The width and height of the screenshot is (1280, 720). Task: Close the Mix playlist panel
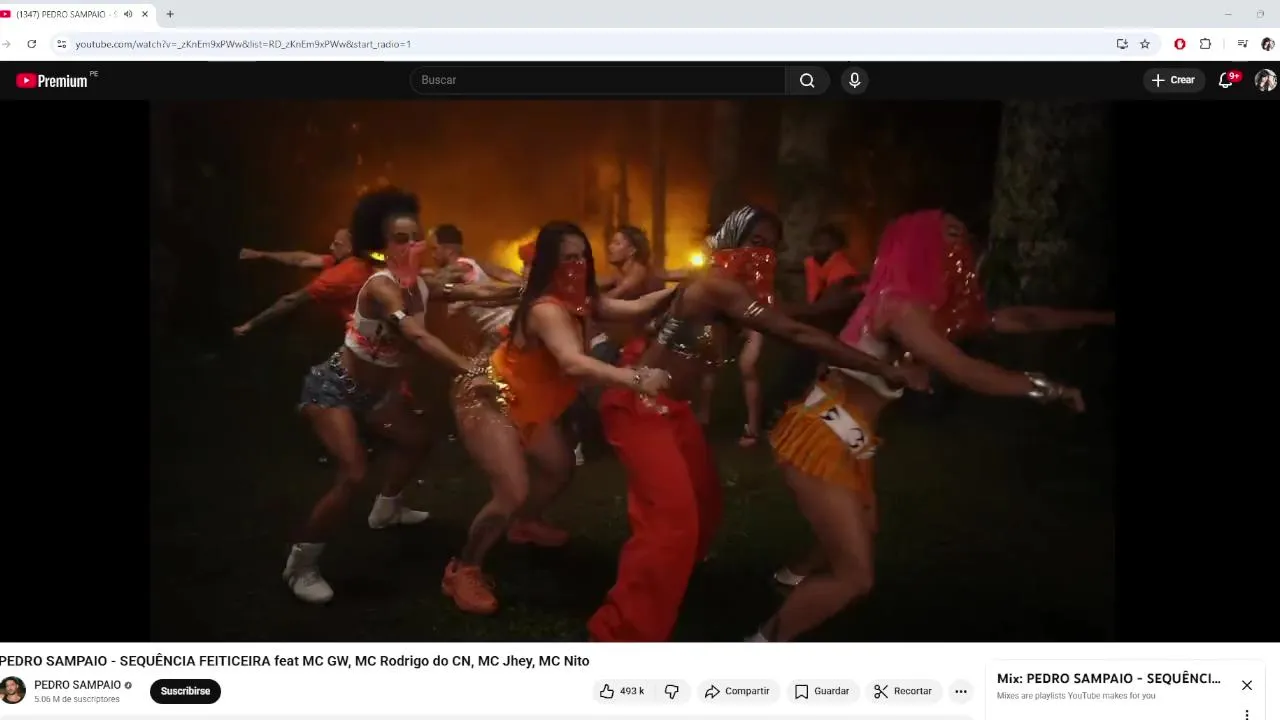(x=1247, y=685)
